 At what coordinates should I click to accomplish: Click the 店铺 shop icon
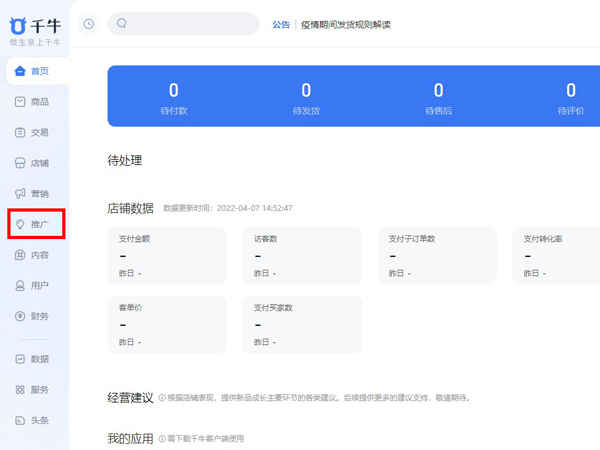point(20,163)
